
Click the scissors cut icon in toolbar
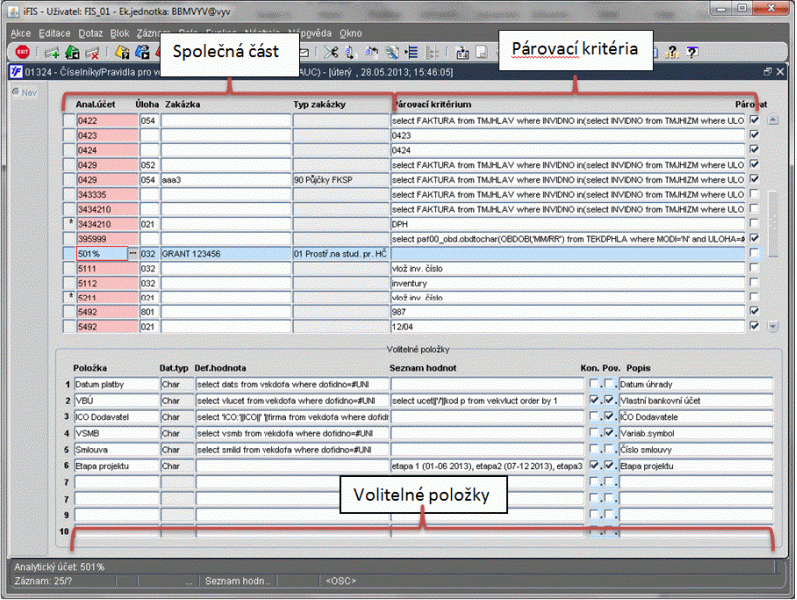[331, 52]
